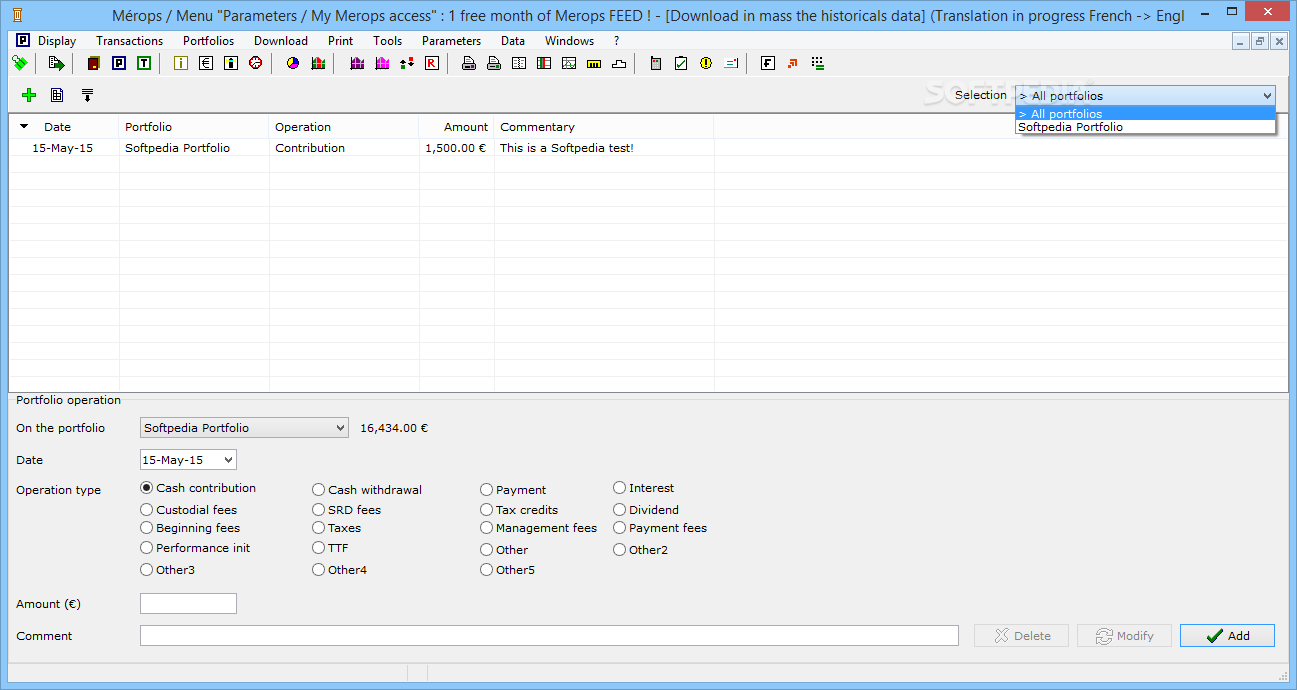Click the euro symbol toolbar icon

pos(206,63)
